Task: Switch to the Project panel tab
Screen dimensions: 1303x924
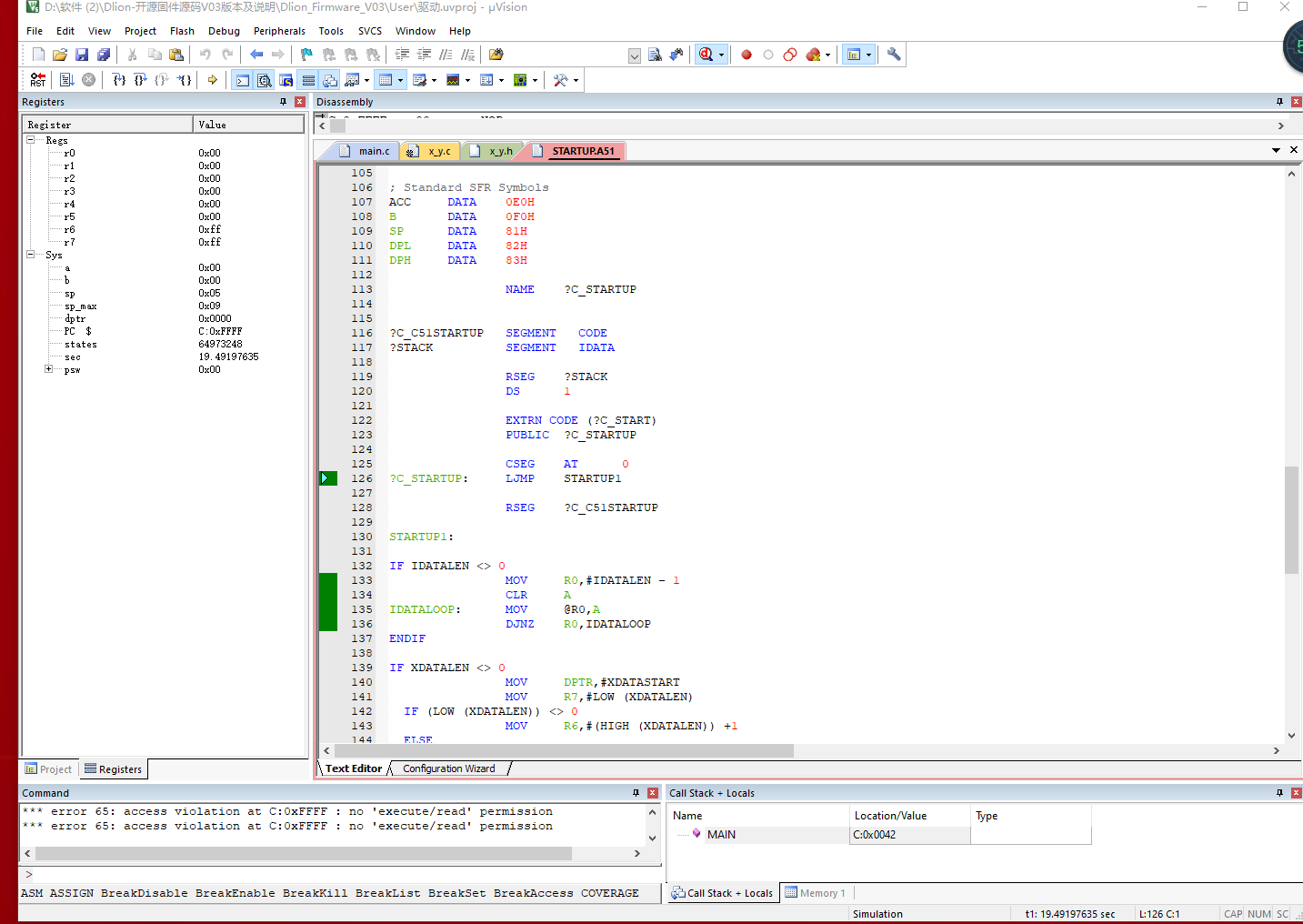Action: [x=49, y=769]
